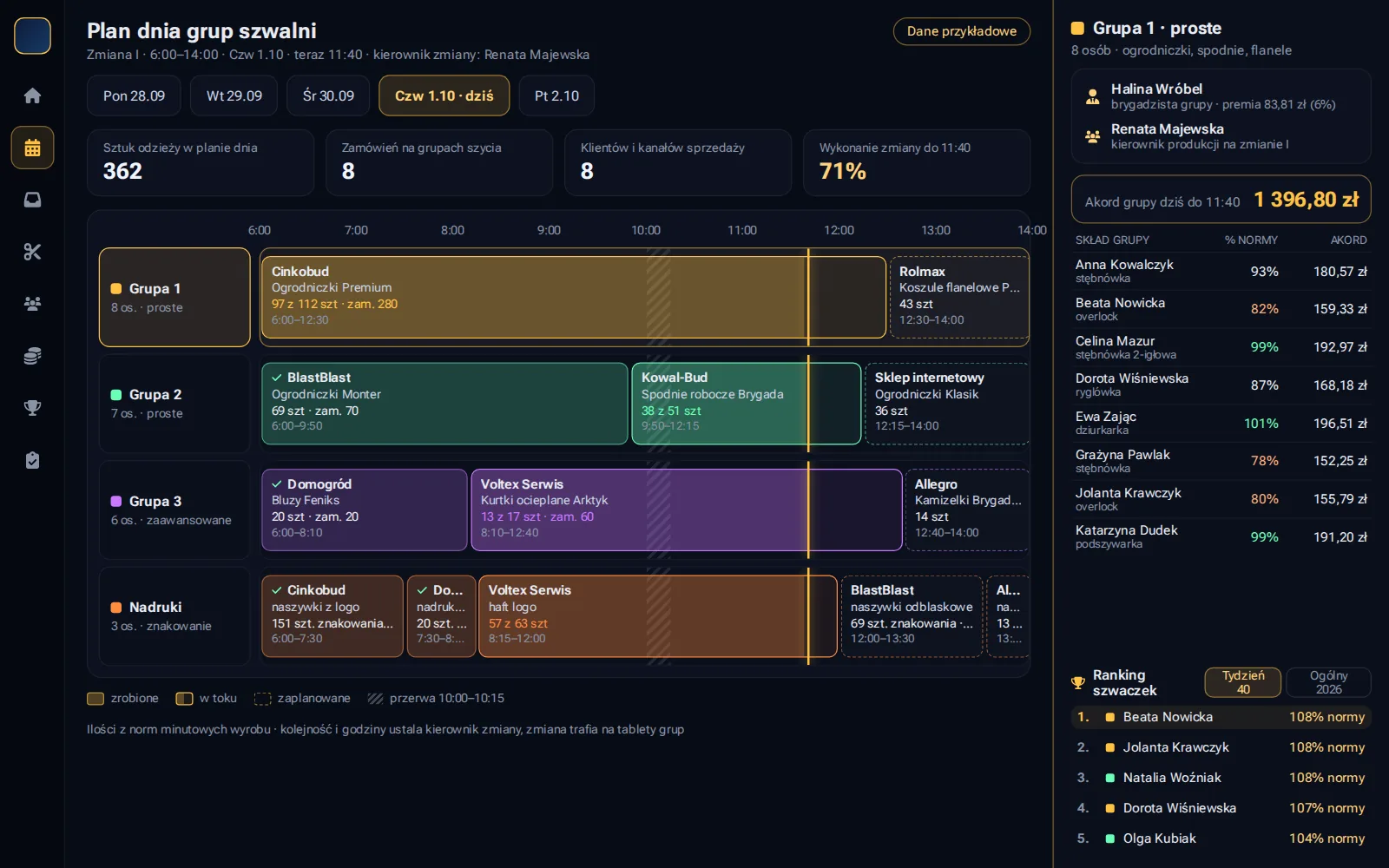Screen dimensions: 1389x868
Task: Switch ranking to Tydzień 40
Action: [x=1243, y=682]
